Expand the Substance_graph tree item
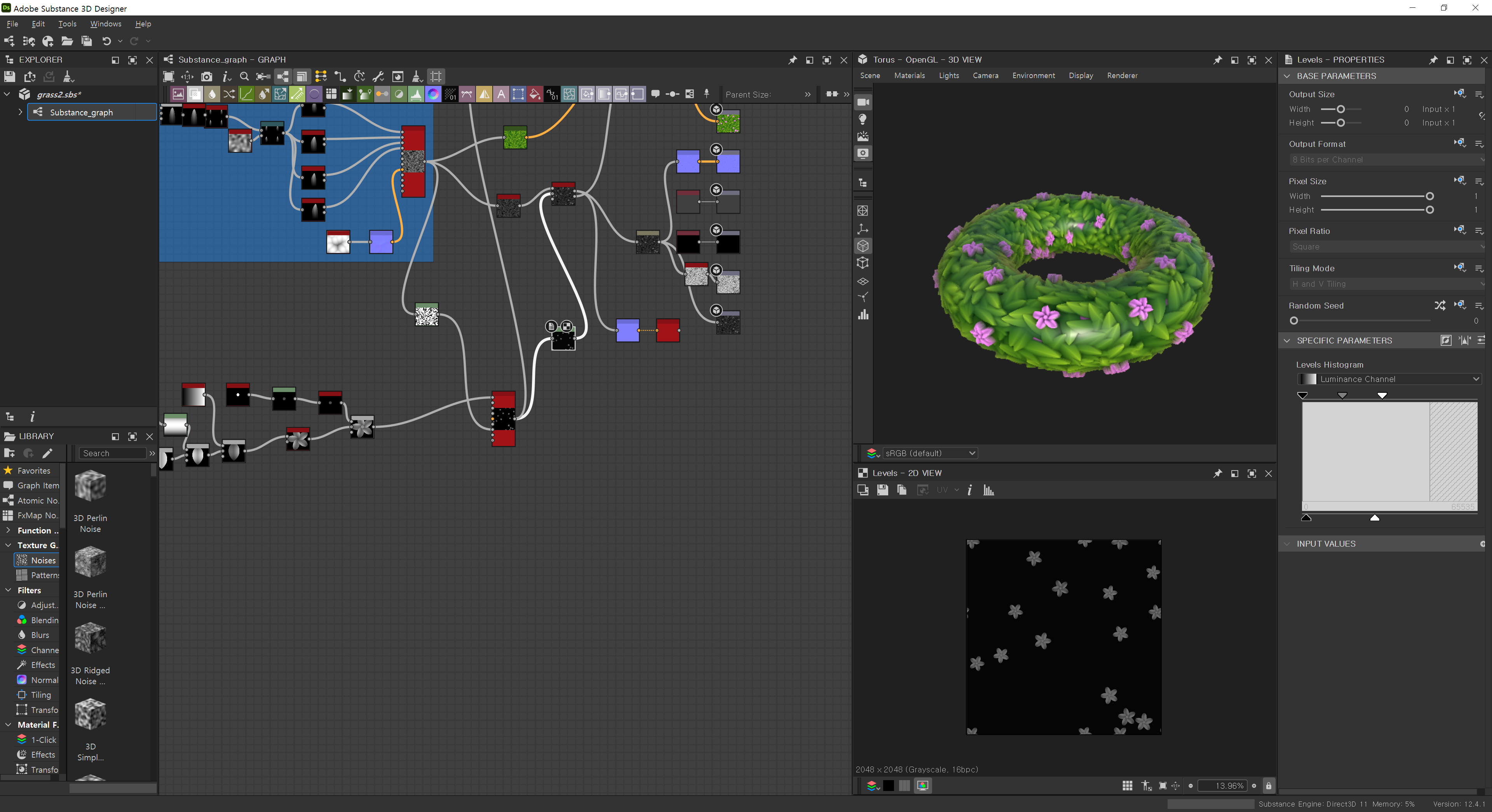The image size is (1492, 812). (20, 112)
